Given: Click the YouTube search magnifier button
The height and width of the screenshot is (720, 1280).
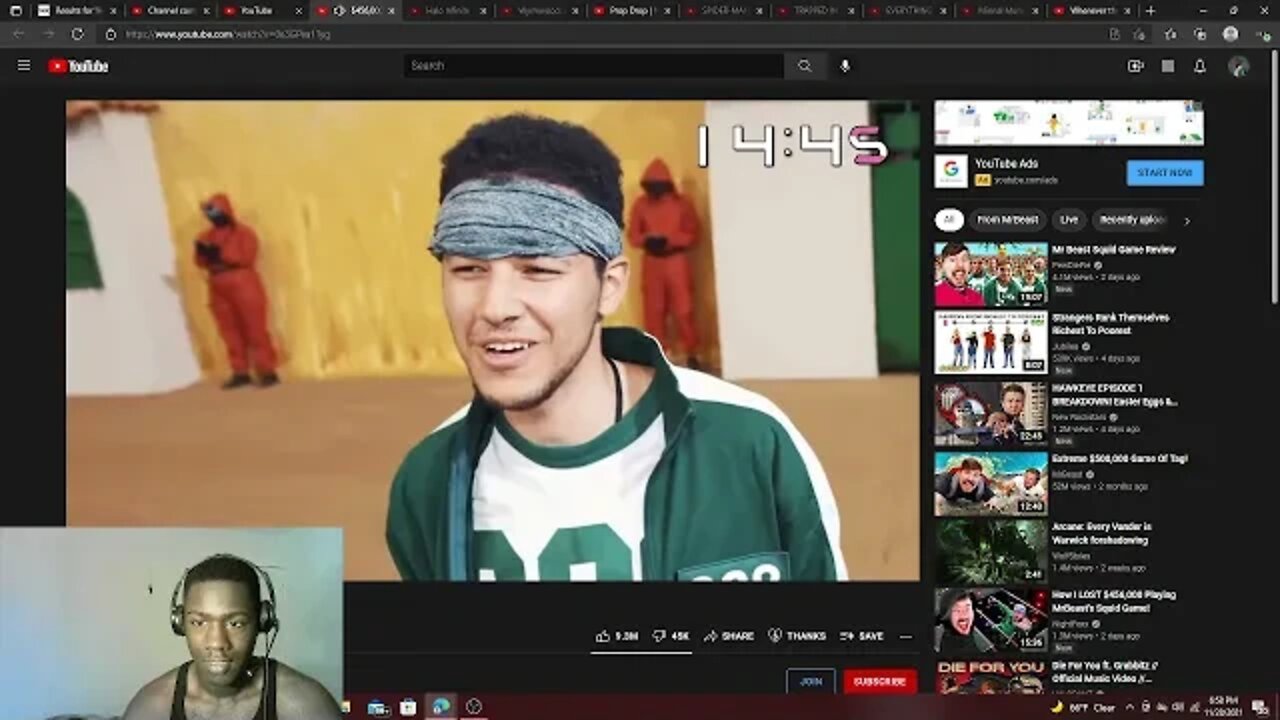Looking at the screenshot, I should pyautogui.click(x=805, y=66).
